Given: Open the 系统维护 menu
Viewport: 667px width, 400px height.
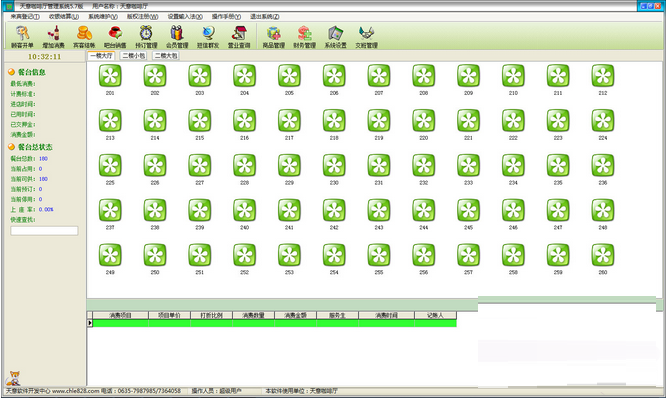Looking at the screenshot, I should coord(101,16).
